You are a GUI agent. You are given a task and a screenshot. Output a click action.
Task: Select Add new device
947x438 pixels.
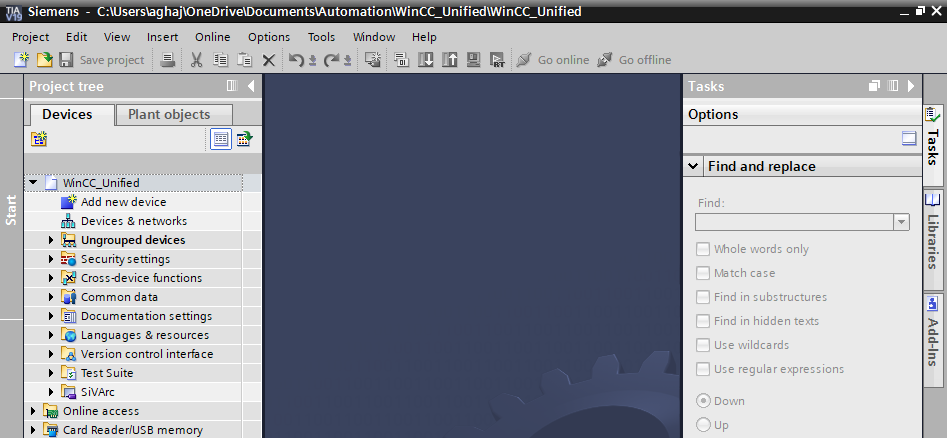click(123, 202)
